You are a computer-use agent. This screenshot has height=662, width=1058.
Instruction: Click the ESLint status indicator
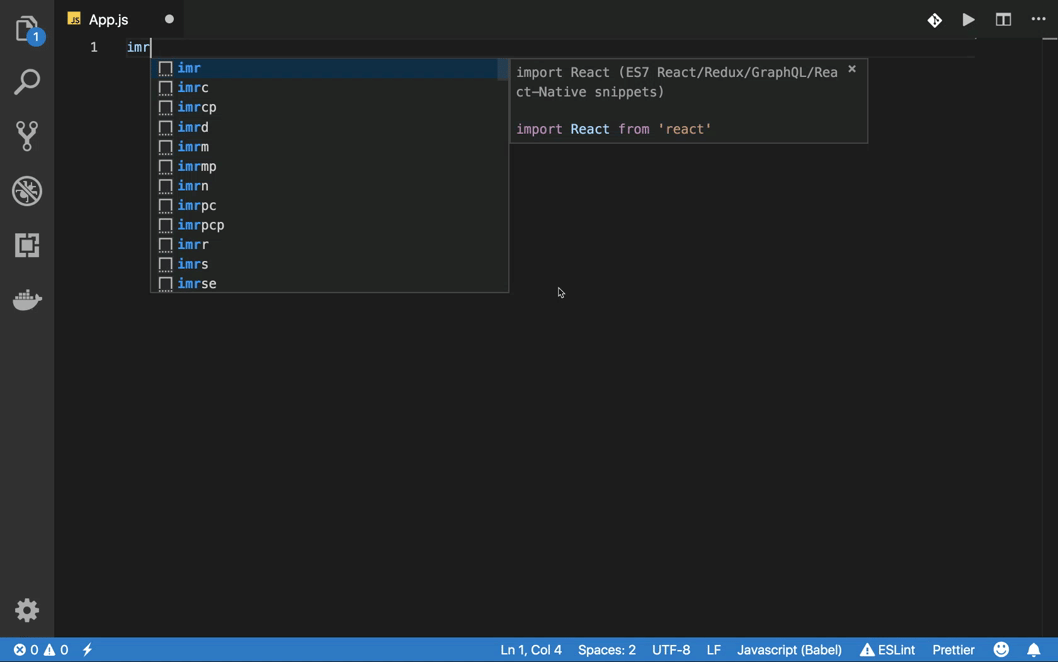[x=887, y=650]
